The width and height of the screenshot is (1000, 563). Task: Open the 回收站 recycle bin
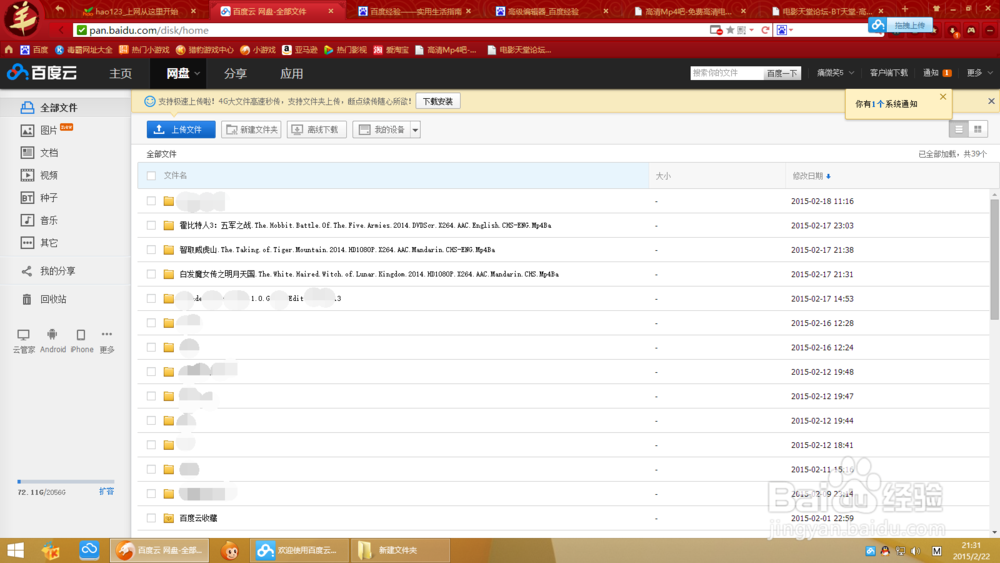(43, 299)
